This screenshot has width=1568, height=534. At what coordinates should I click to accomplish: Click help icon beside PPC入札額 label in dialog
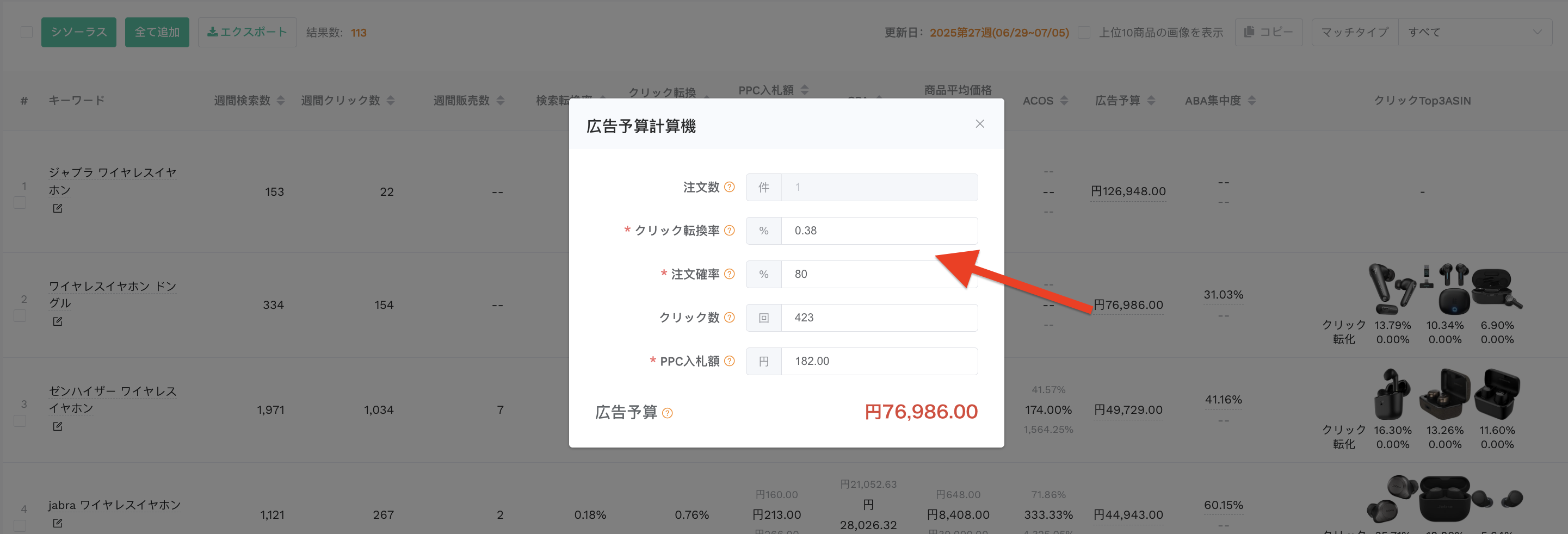pos(729,361)
